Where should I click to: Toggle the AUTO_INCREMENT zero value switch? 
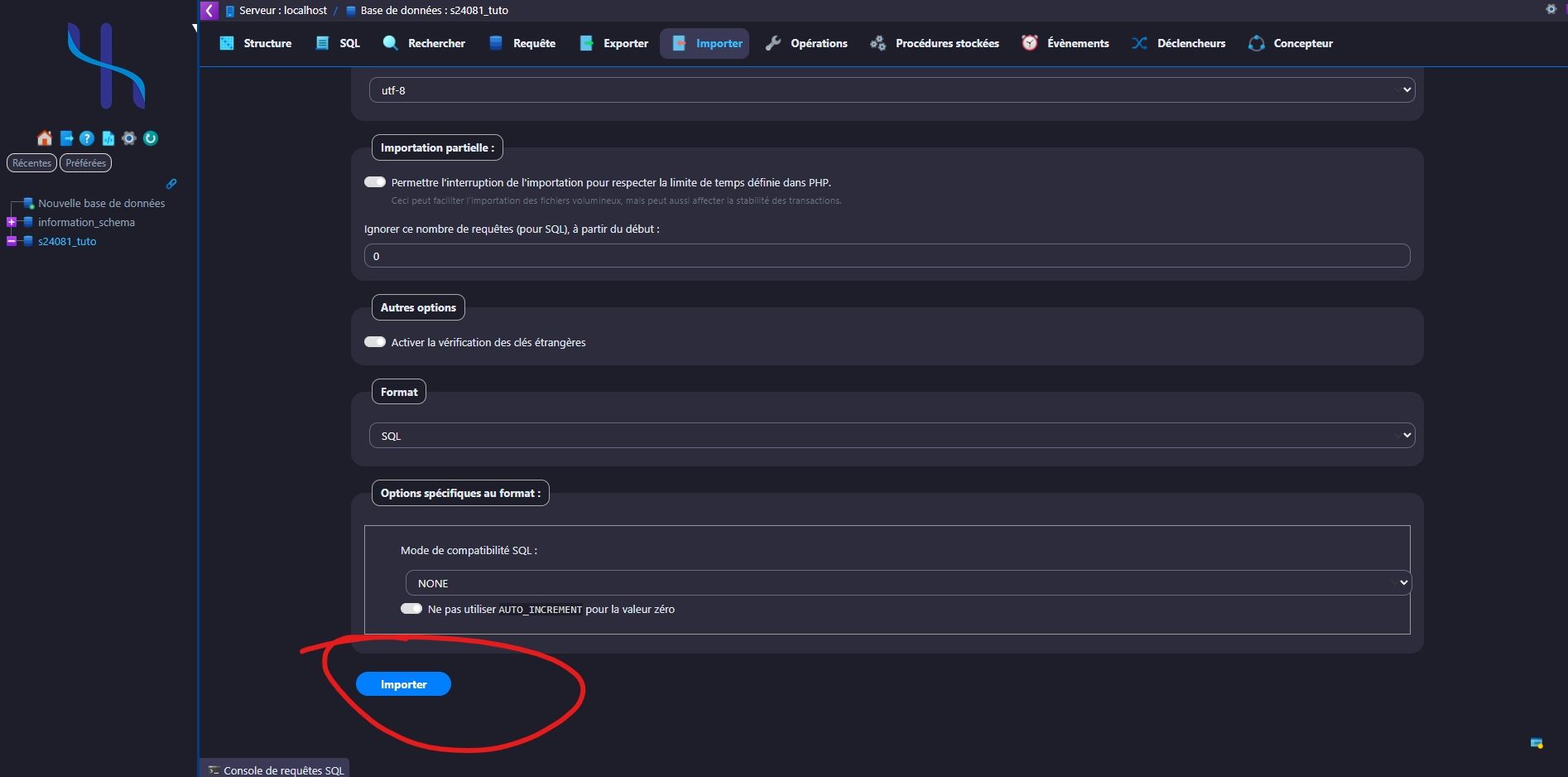click(x=411, y=609)
